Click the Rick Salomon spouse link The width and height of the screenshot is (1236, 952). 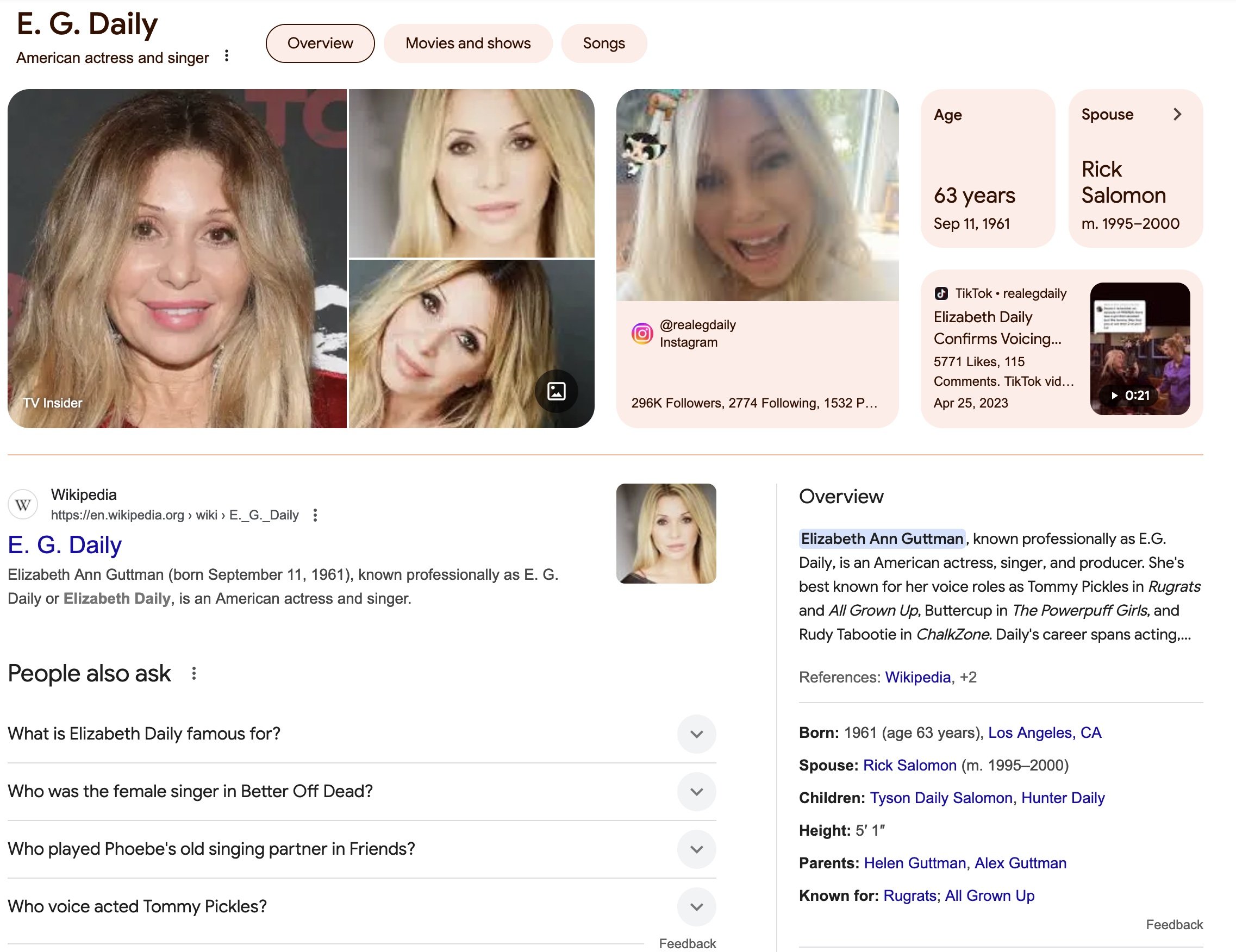coord(909,765)
